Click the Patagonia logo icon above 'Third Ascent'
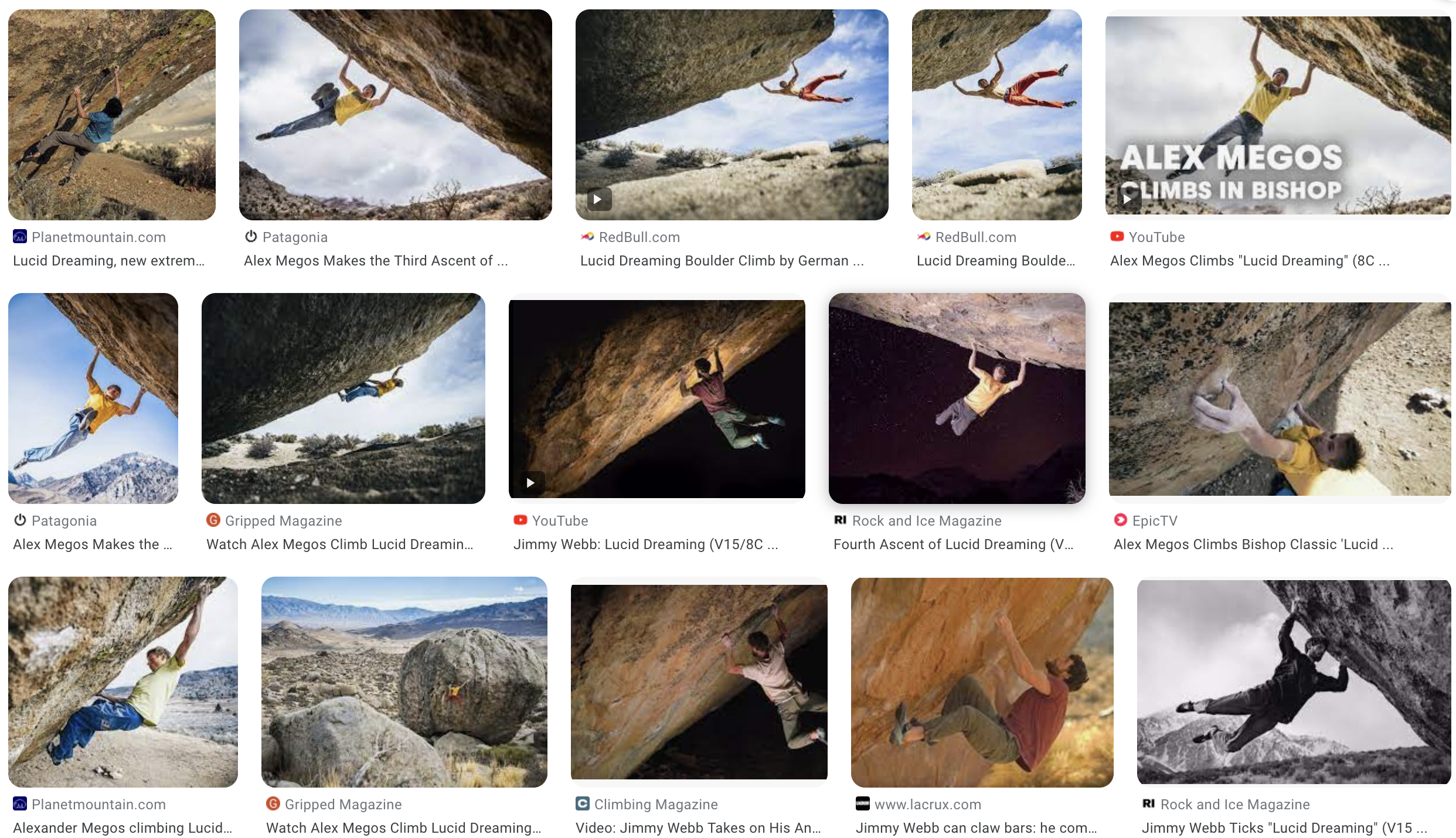The height and width of the screenshot is (838, 1456). [251, 237]
